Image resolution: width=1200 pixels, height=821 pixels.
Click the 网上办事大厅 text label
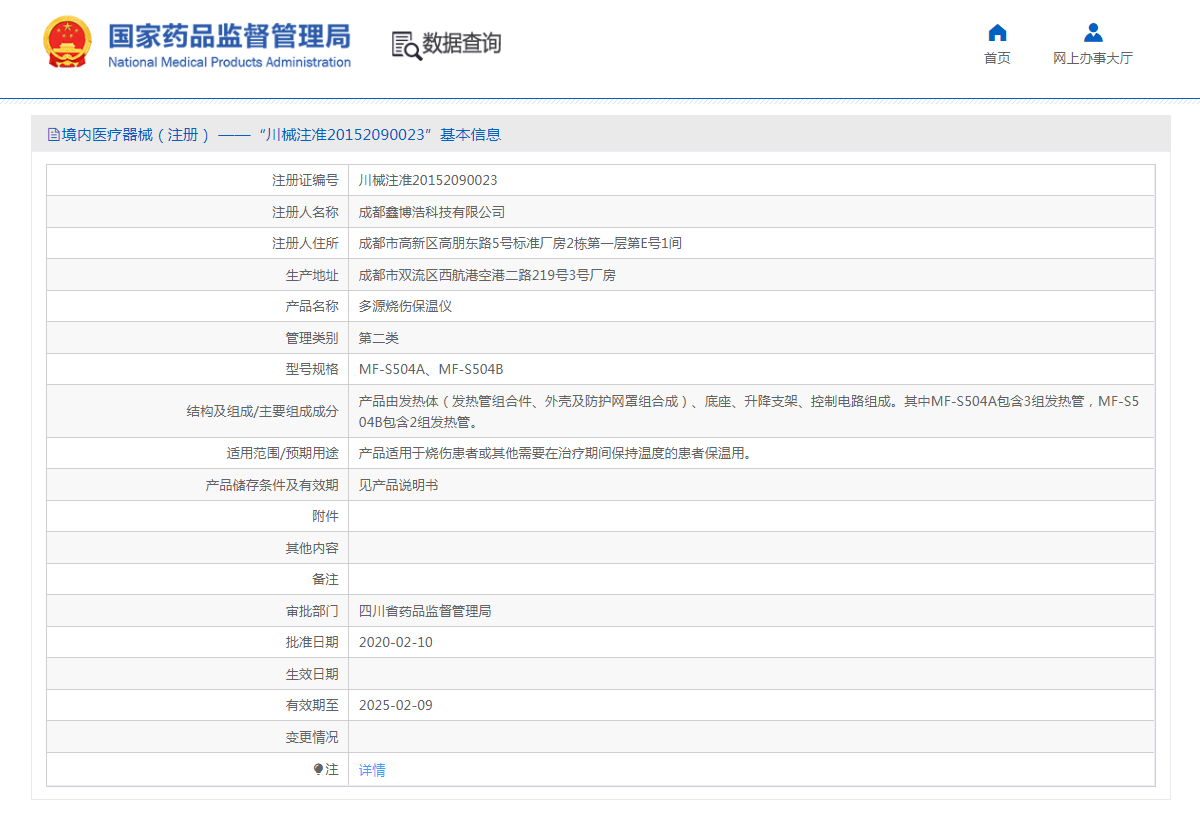tap(1093, 58)
